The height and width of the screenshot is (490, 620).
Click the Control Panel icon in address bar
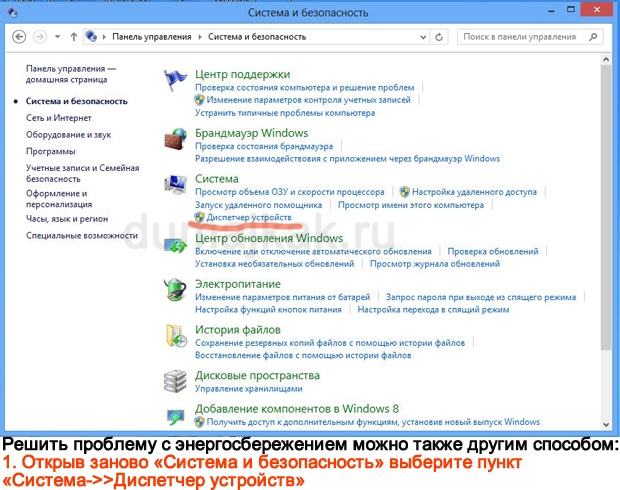pos(91,36)
